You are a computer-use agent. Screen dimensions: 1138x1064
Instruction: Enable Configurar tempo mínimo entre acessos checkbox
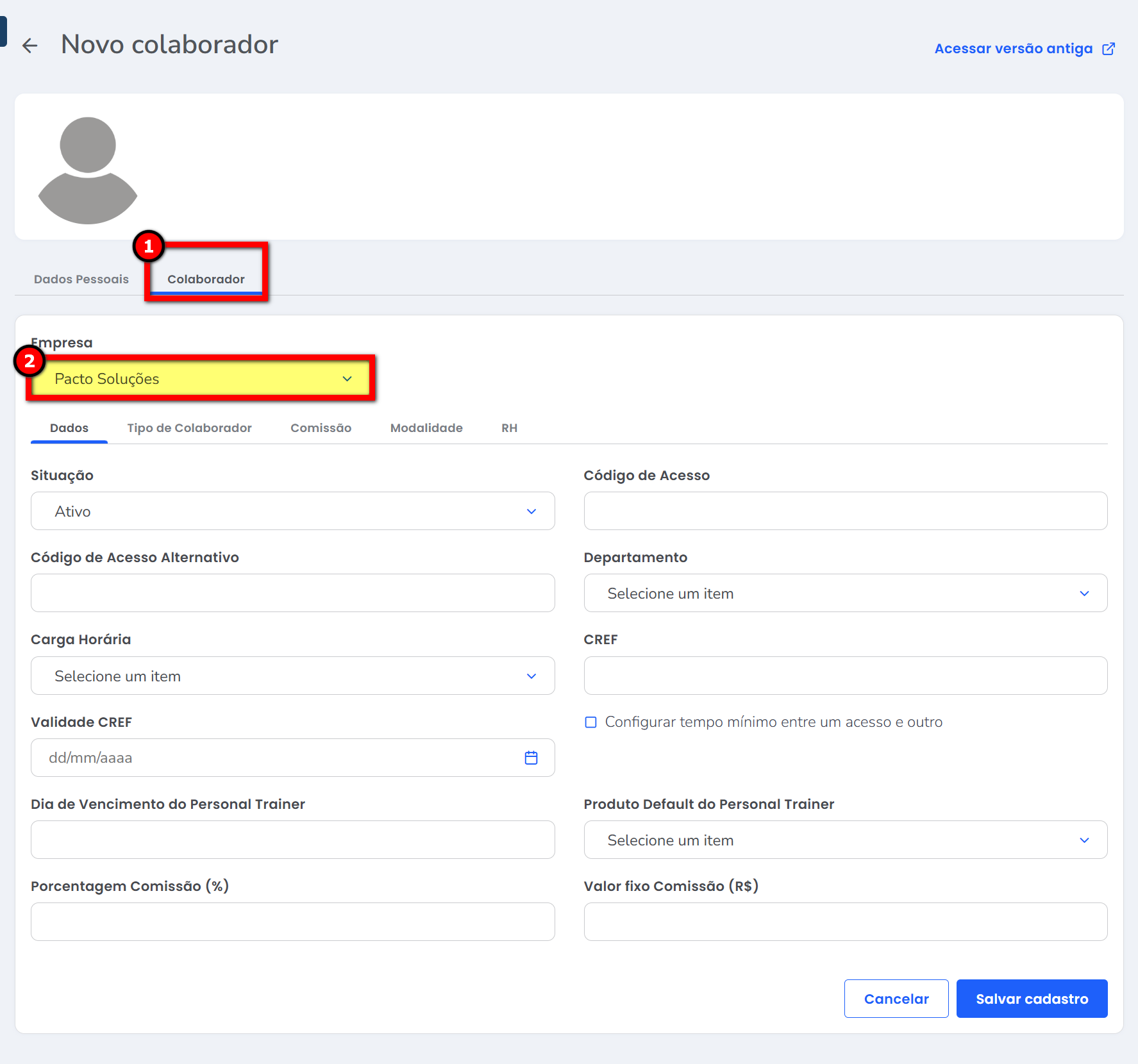coord(590,722)
